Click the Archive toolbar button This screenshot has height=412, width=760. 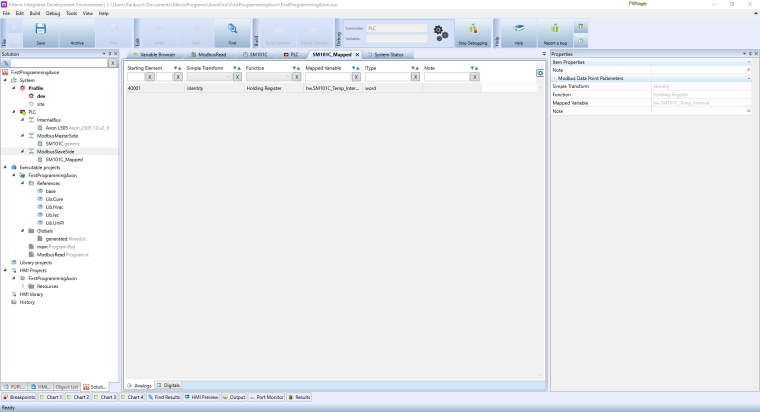77,33
